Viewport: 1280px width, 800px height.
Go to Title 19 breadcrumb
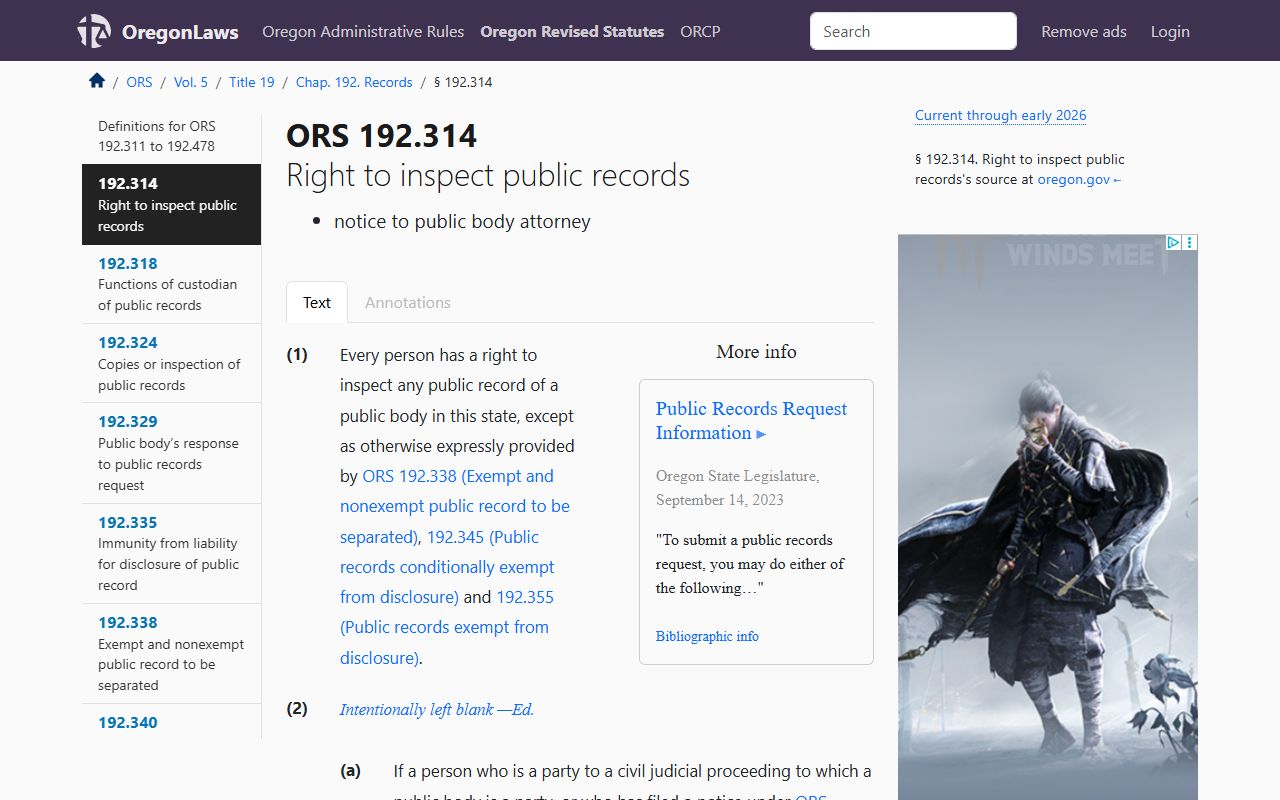click(252, 82)
